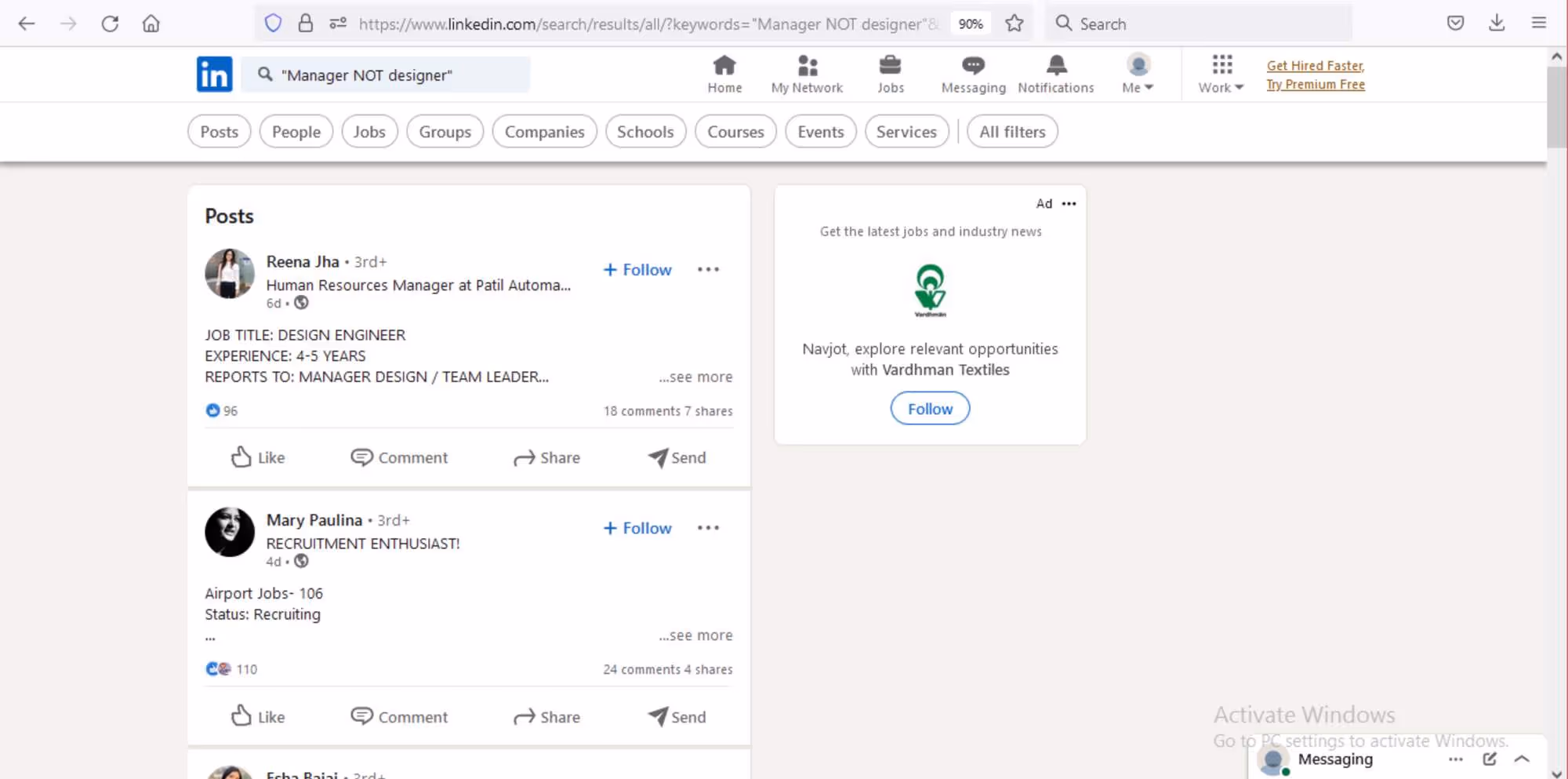Open My Network
This screenshot has width=1568, height=779.
click(807, 74)
